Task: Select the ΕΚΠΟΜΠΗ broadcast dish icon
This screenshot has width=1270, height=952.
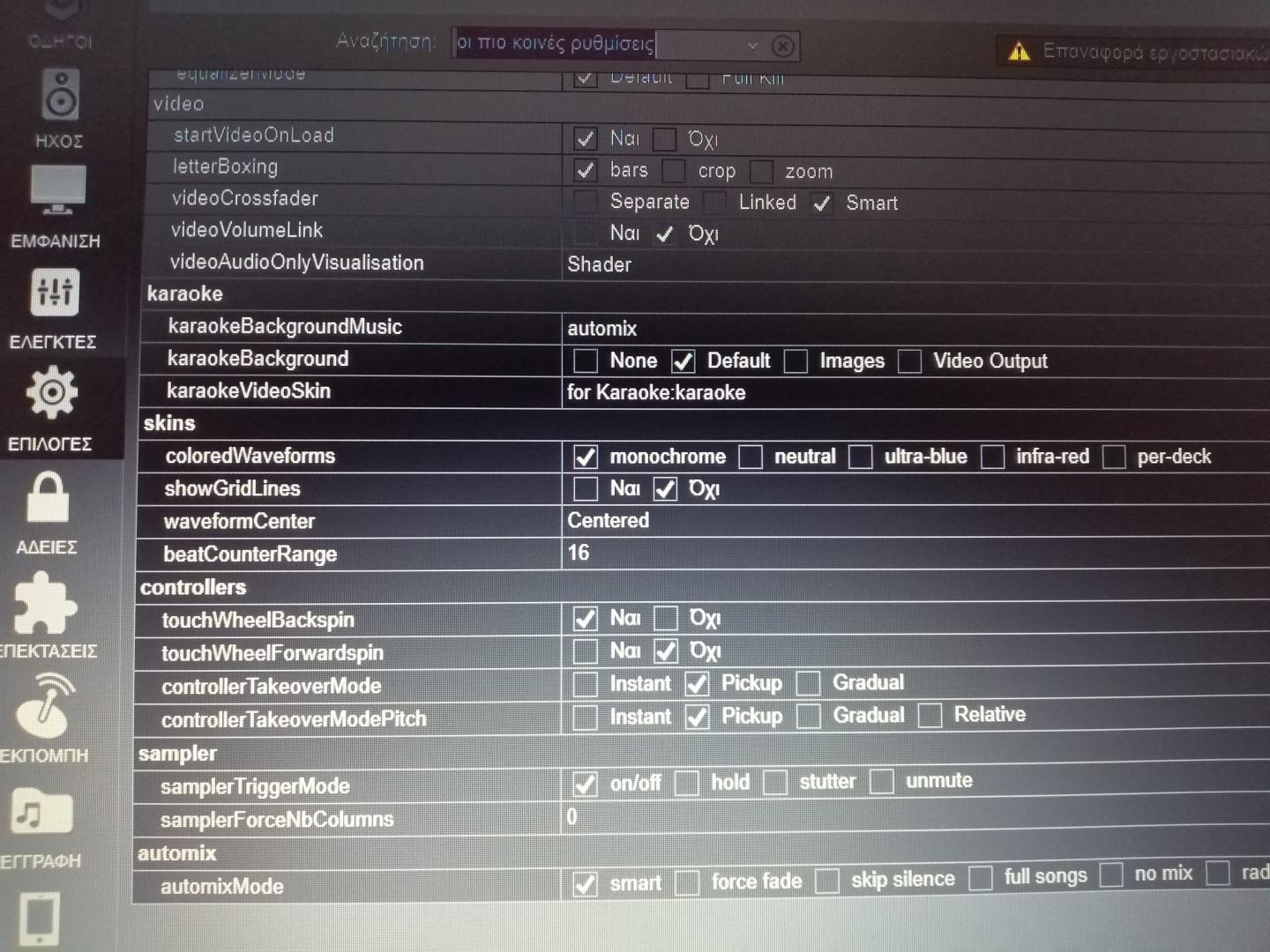Action: pyautogui.click(x=46, y=706)
